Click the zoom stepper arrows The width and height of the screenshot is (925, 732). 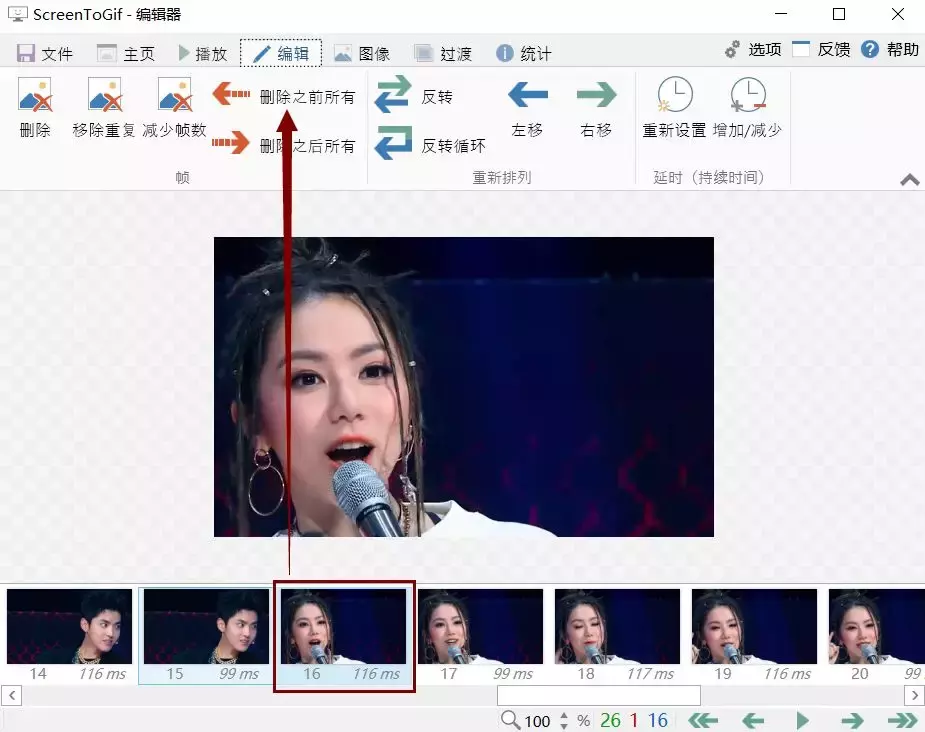[x=564, y=720]
